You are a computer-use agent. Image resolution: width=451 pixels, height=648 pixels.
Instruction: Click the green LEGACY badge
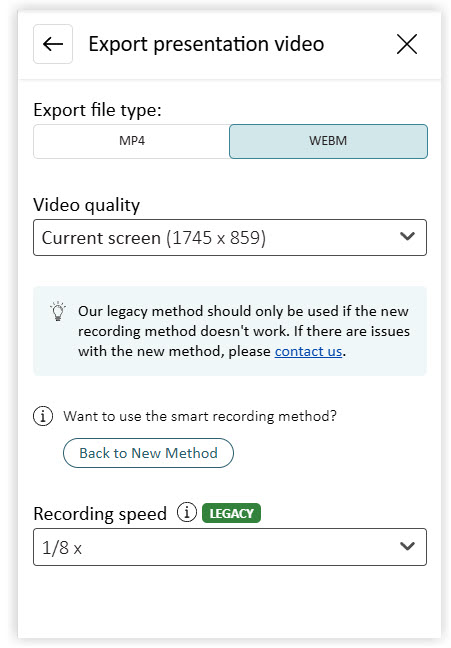point(231,513)
